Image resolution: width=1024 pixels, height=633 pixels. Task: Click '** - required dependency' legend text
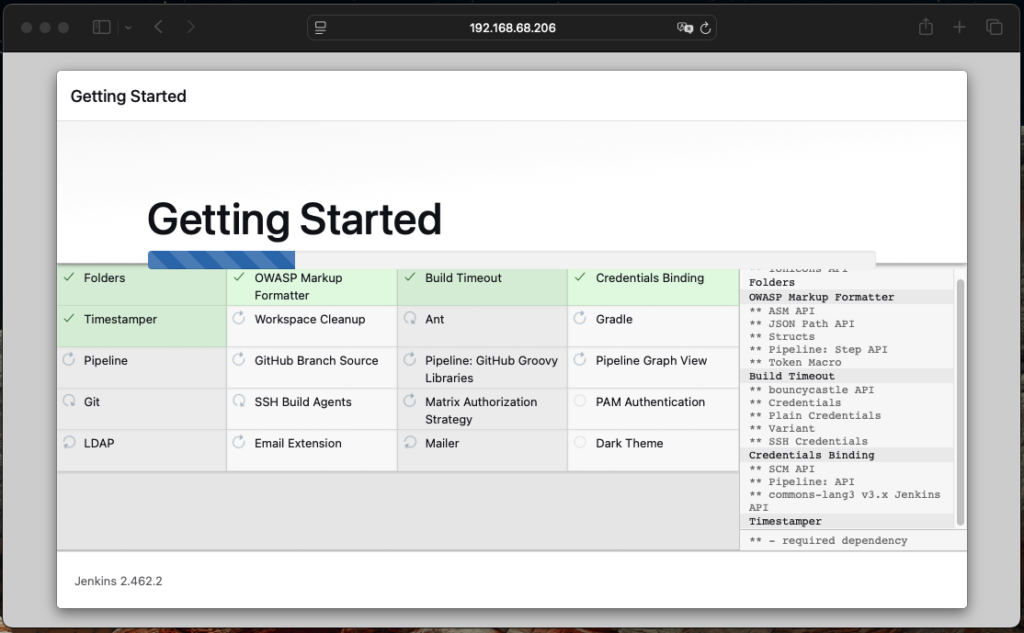pos(828,540)
